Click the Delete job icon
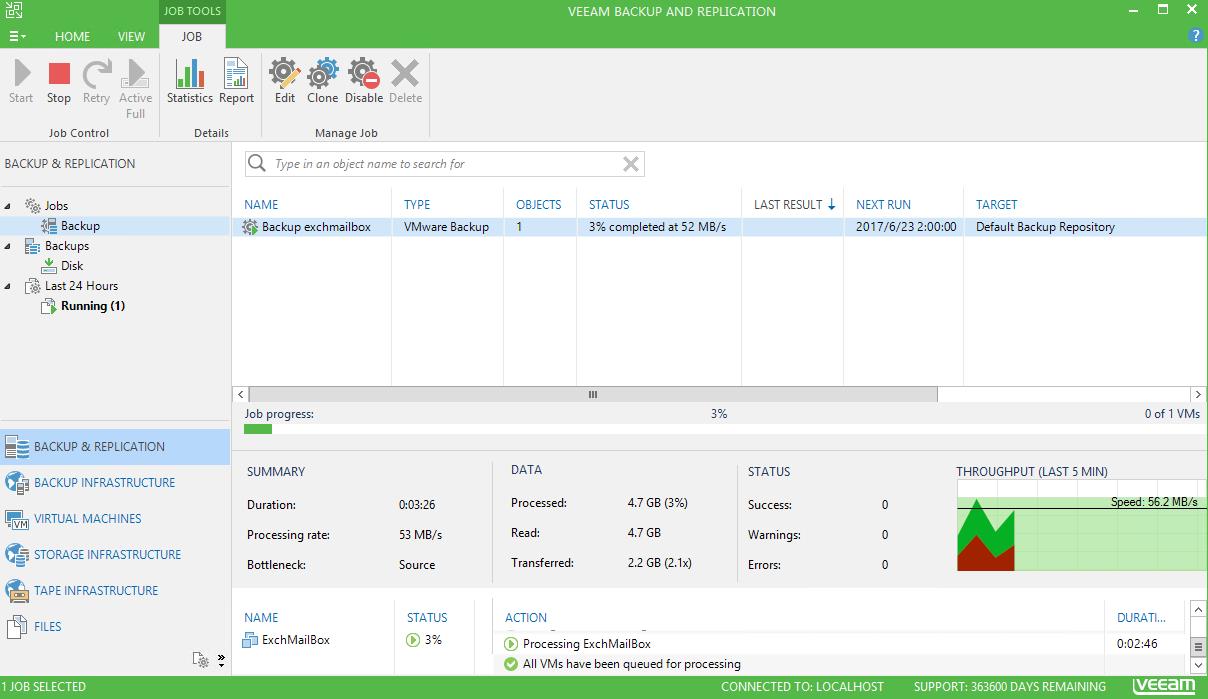 tap(405, 81)
